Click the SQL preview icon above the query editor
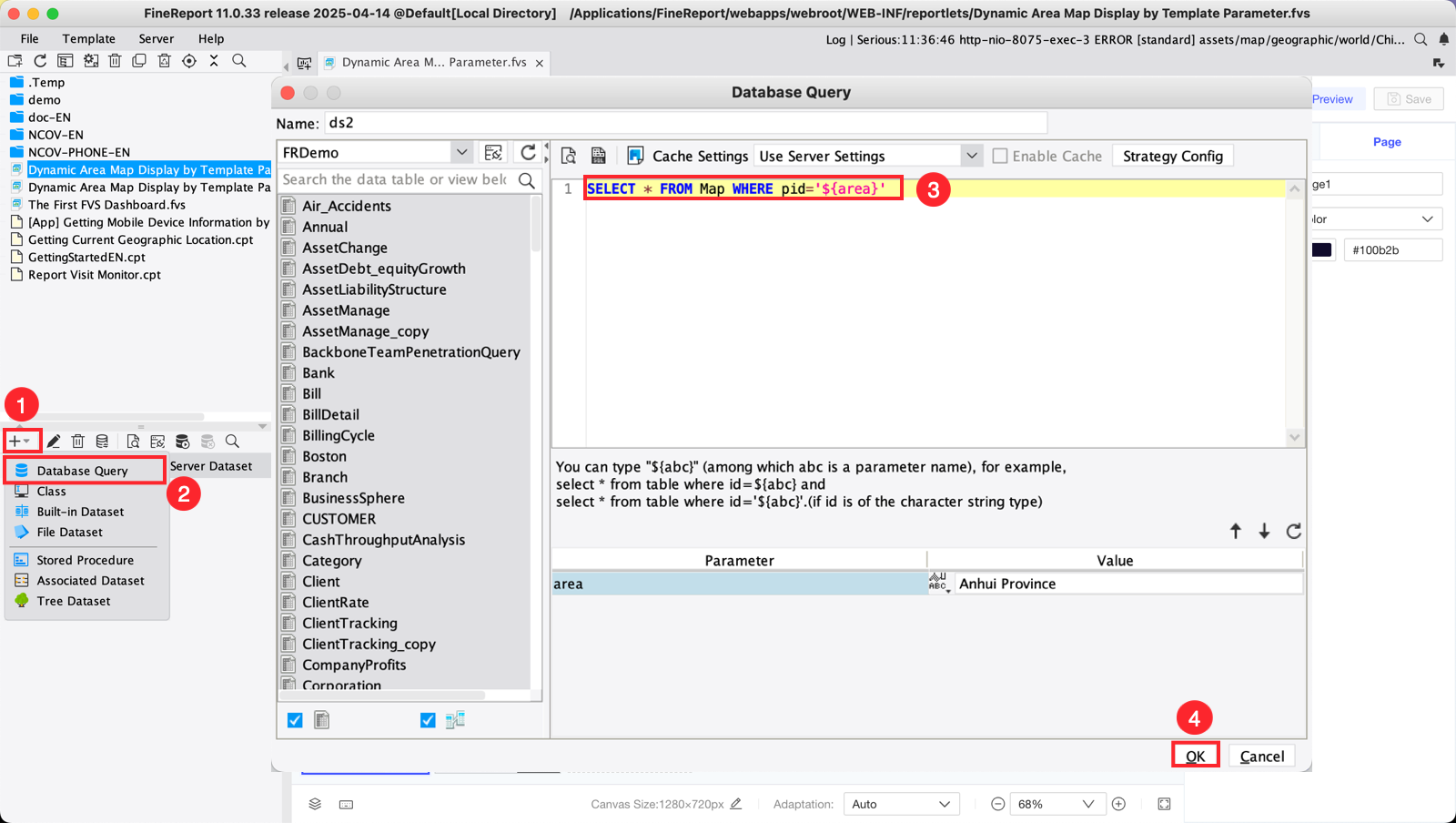This screenshot has height=823, width=1456. tap(569, 156)
